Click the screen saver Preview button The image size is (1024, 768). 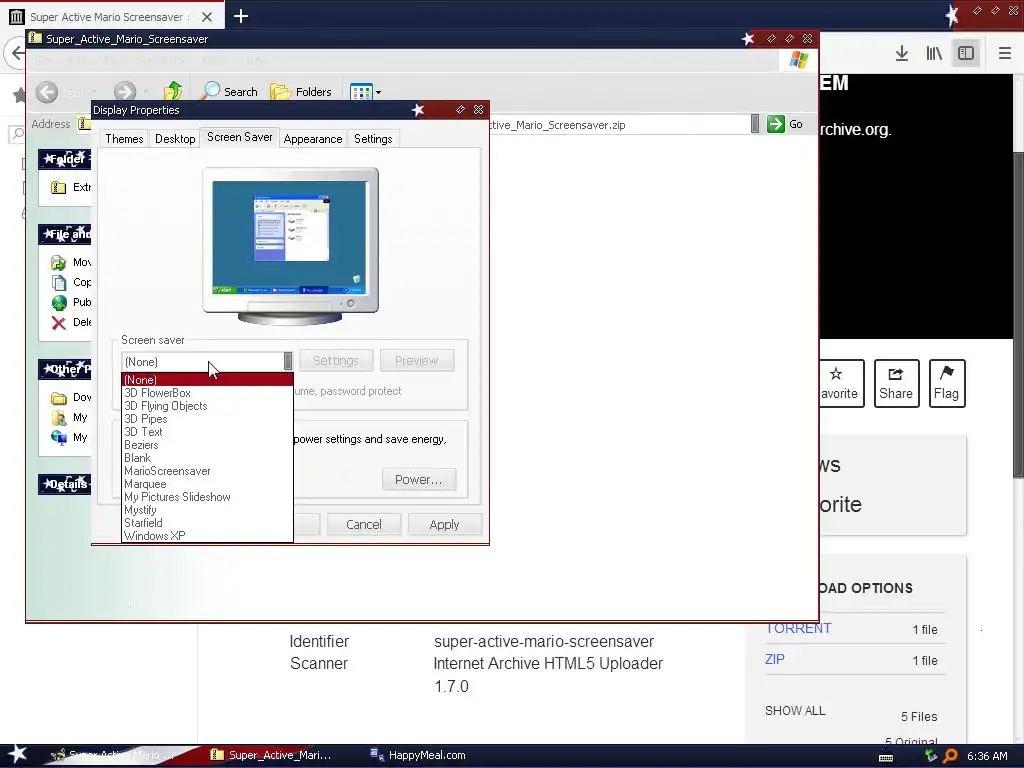pyautogui.click(x=417, y=360)
